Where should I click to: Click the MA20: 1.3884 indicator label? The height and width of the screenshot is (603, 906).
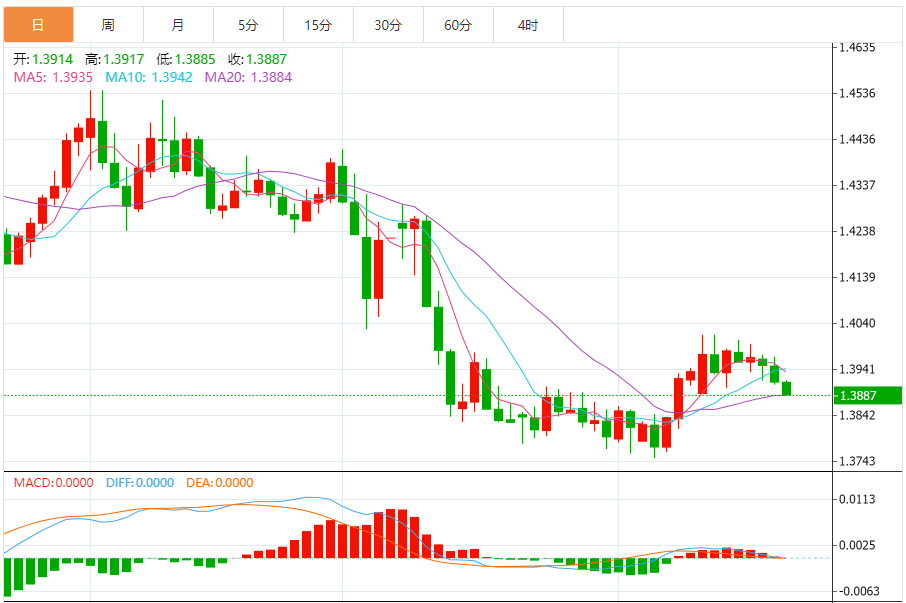(248, 77)
